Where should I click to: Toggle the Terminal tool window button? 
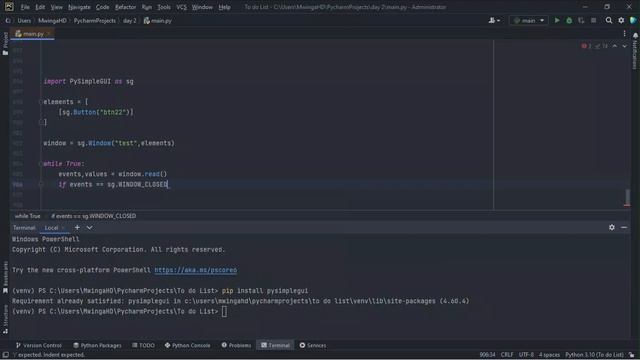[x=276, y=345]
